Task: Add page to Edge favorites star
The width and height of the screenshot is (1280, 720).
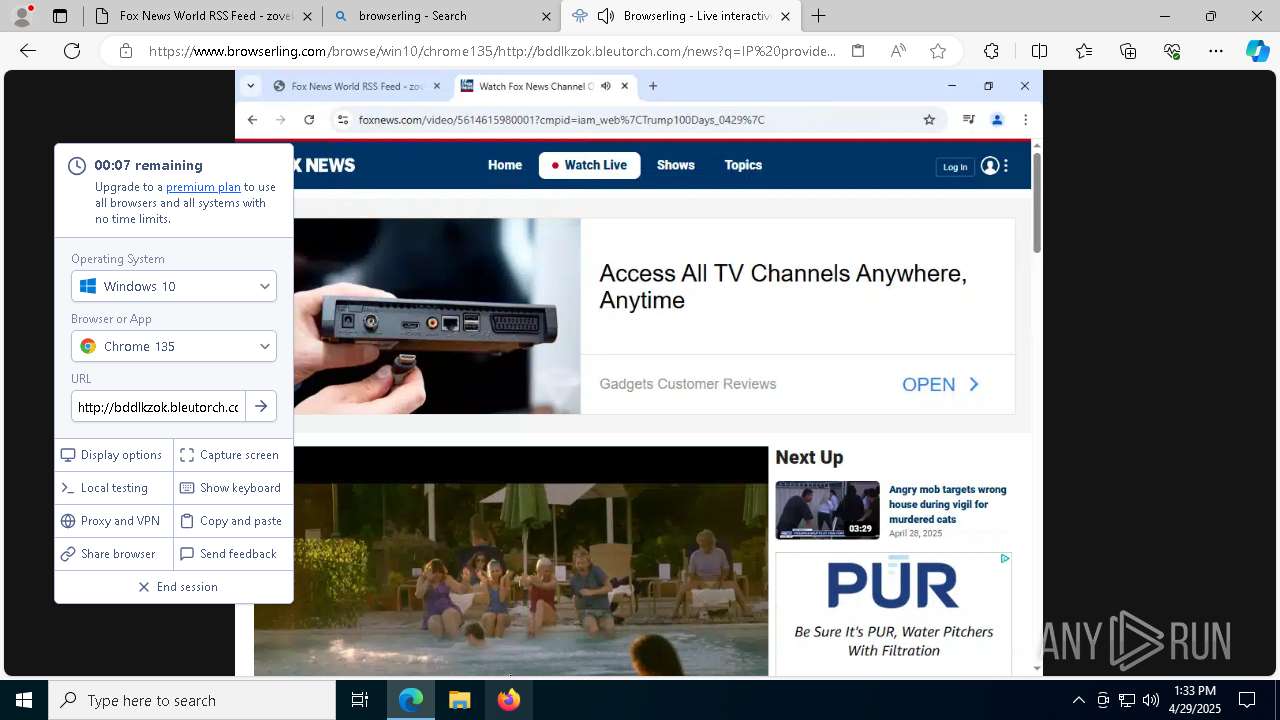Action: [x=938, y=51]
